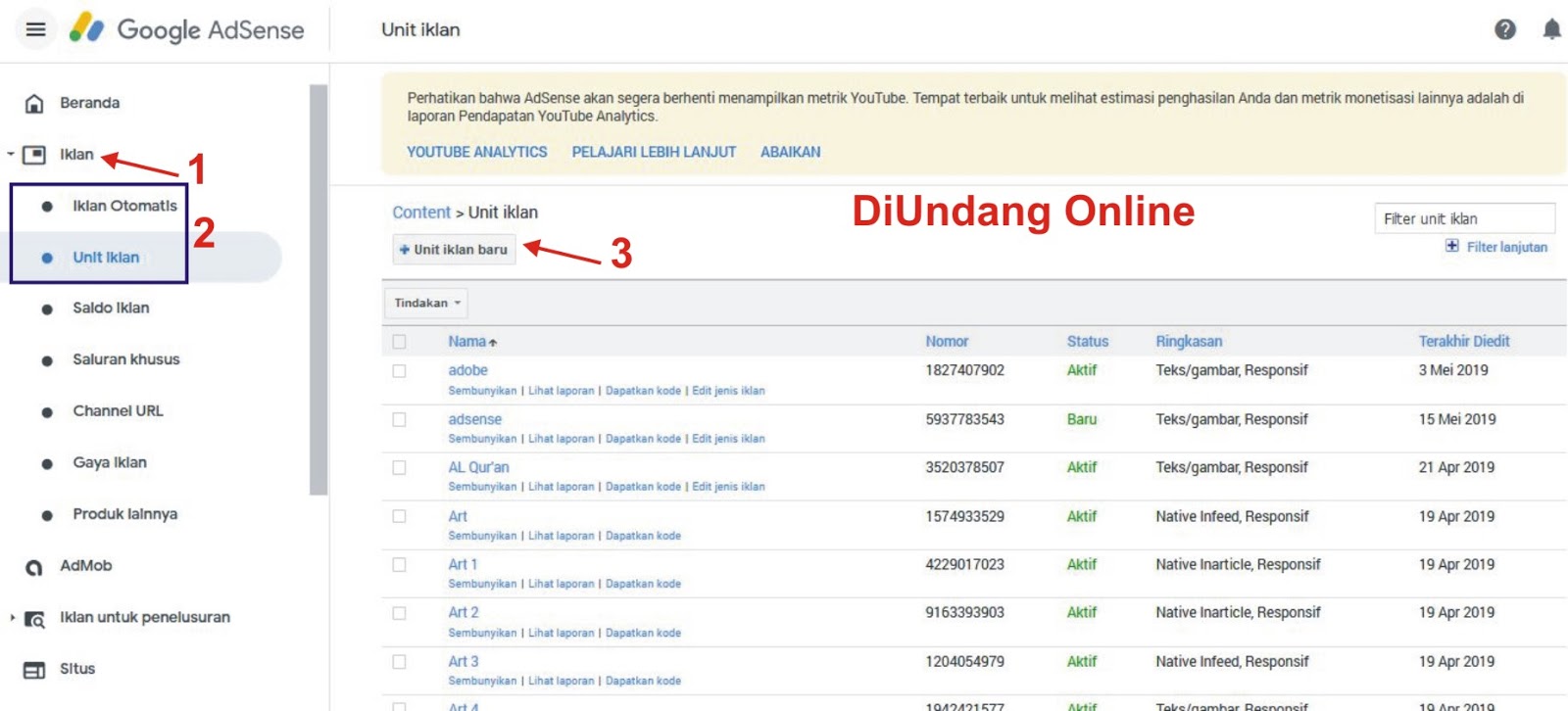Open Iklan Otomatis in sidebar
Image resolution: width=1568 pixels, height=711 pixels.
[x=124, y=206]
